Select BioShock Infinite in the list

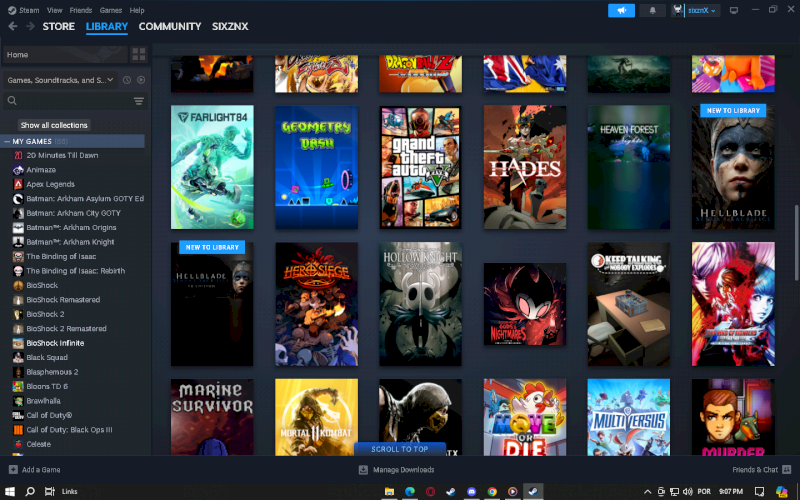click(55, 343)
